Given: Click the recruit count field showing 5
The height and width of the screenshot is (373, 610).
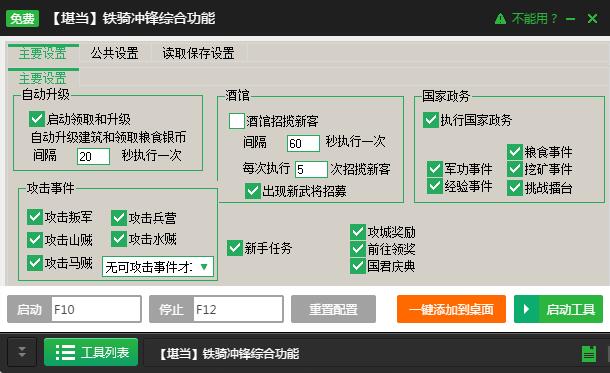Looking at the screenshot, I should point(311,169).
